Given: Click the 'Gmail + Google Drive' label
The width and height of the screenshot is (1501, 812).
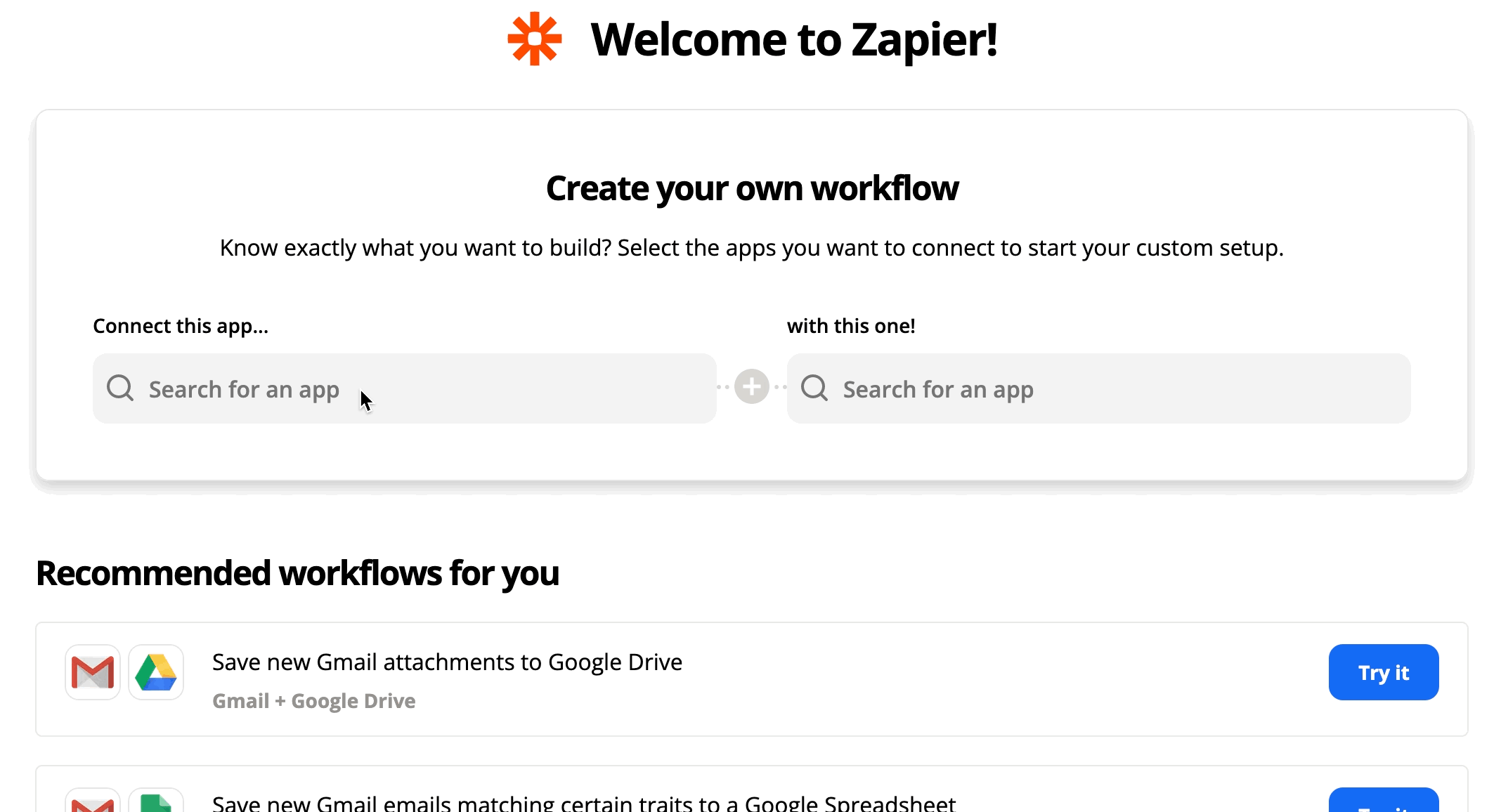Looking at the screenshot, I should pos(313,700).
